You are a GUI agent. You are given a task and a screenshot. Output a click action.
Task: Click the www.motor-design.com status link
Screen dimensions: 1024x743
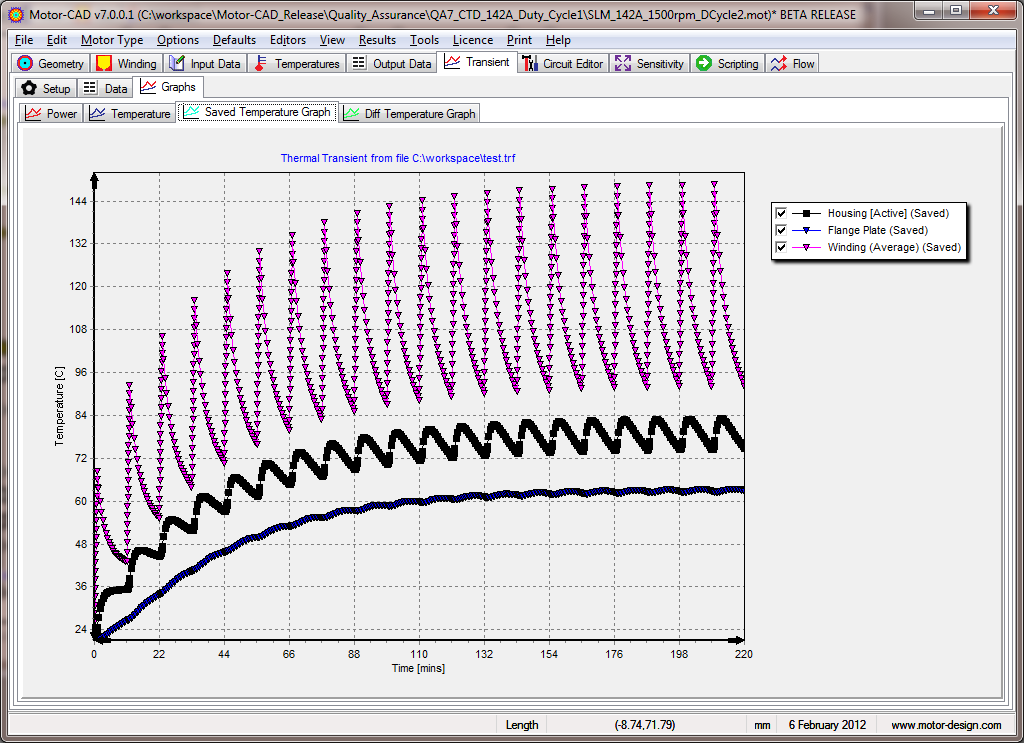pyautogui.click(x=946, y=725)
